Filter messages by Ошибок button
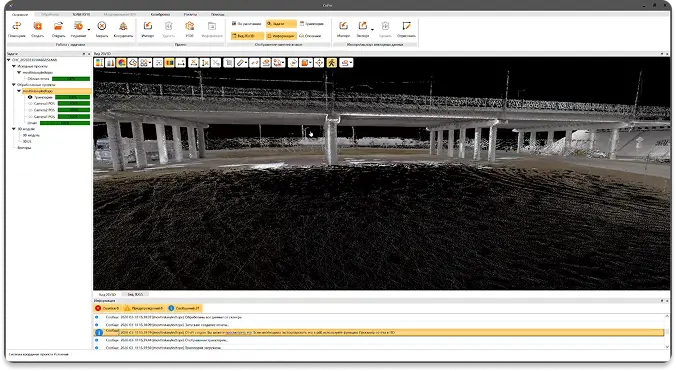The image size is (676, 371). tap(107, 308)
